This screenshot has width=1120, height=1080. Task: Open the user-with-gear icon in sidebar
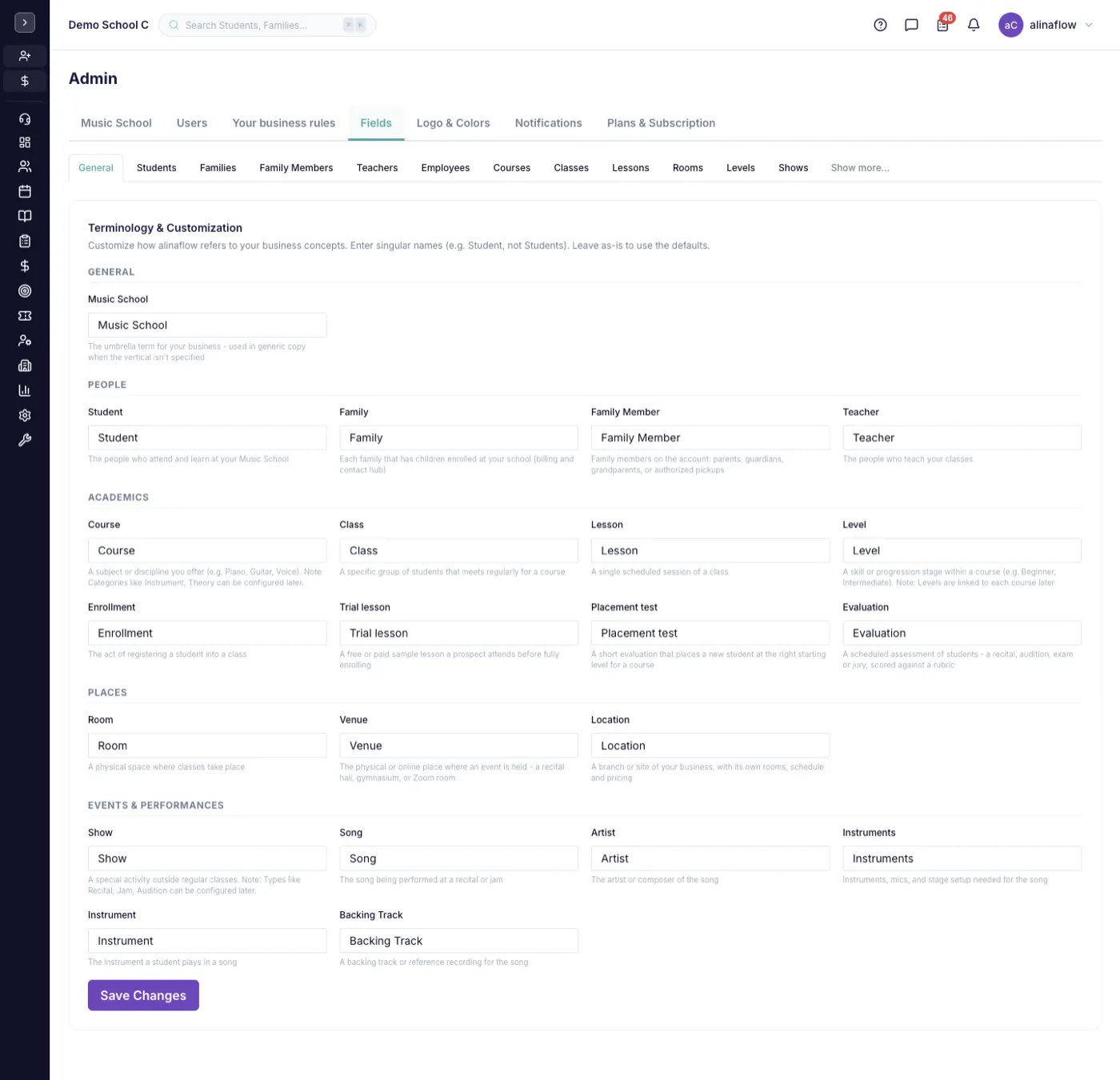tap(25, 341)
